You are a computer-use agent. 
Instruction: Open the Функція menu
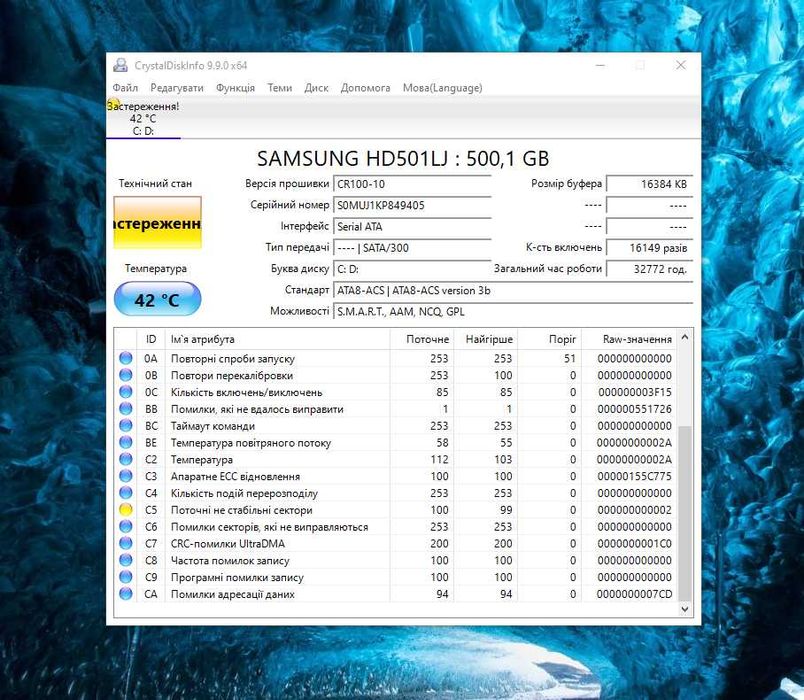pos(235,88)
